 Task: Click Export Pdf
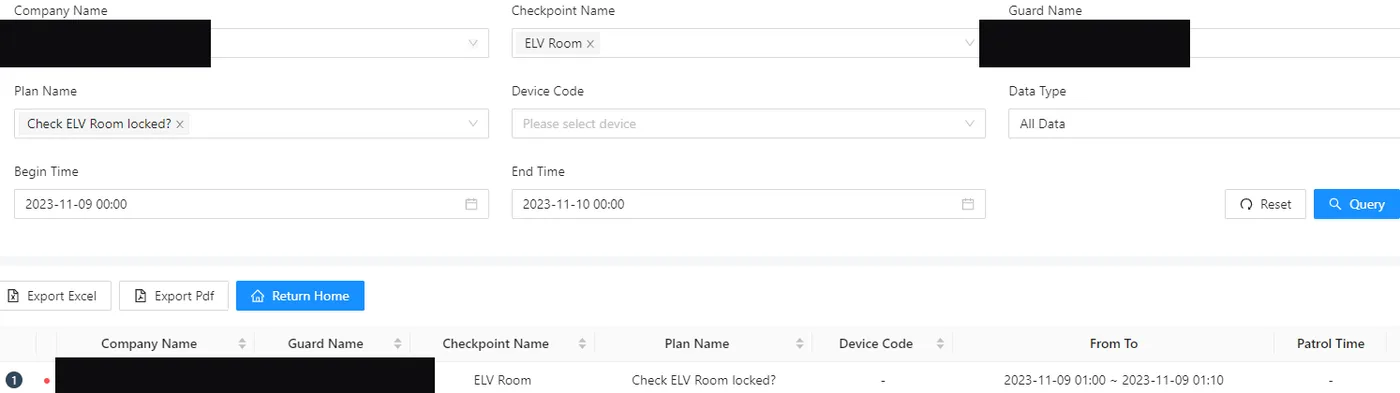(174, 296)
